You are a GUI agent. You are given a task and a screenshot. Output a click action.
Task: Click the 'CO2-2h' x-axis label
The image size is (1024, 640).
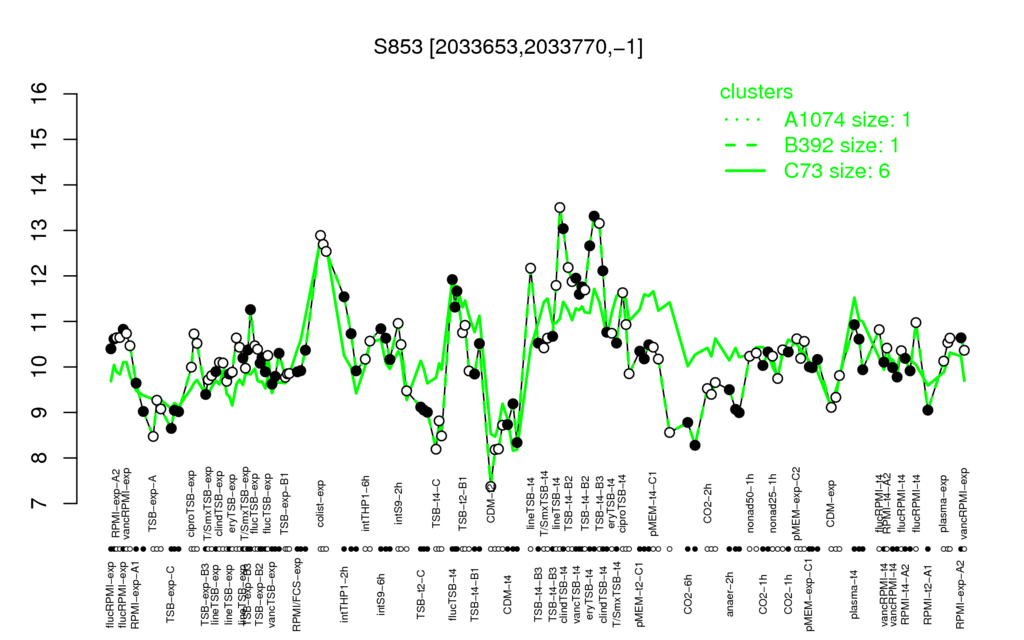pyautogui.click(x=708, y=504)
